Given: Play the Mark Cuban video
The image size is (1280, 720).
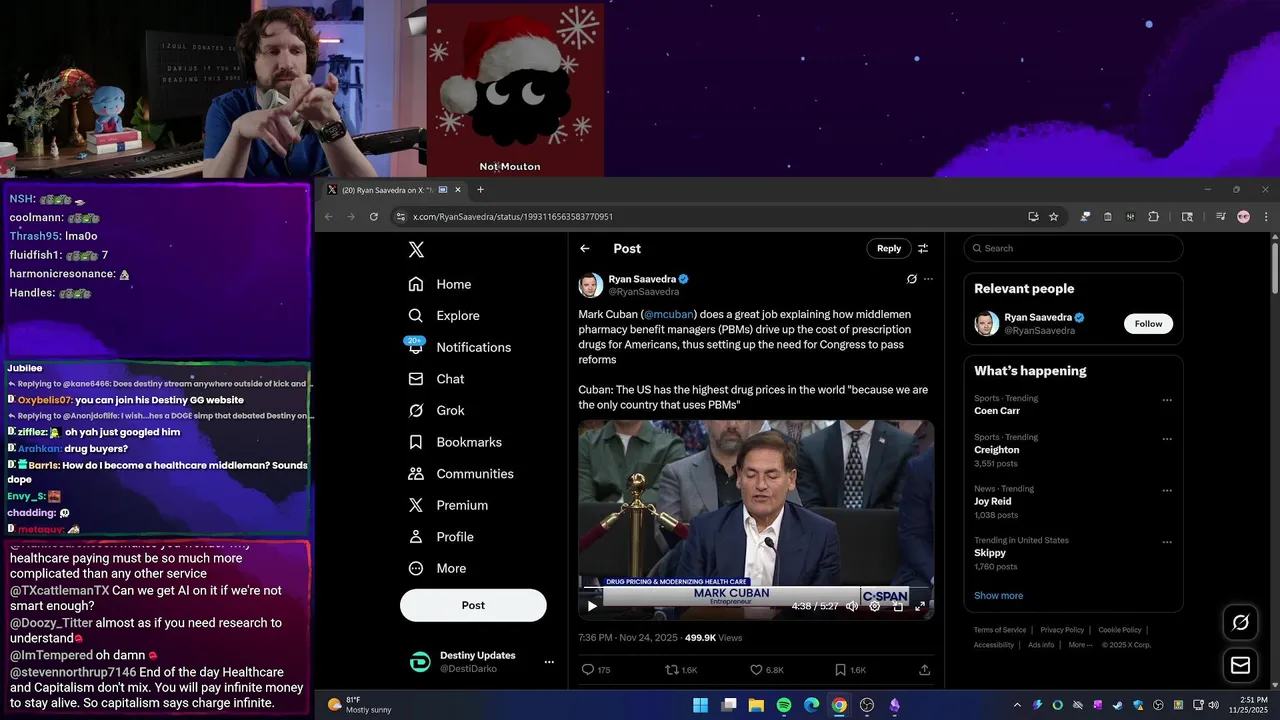Looking at the screenshot, I should pyautogui.click(x=591, y=606).
